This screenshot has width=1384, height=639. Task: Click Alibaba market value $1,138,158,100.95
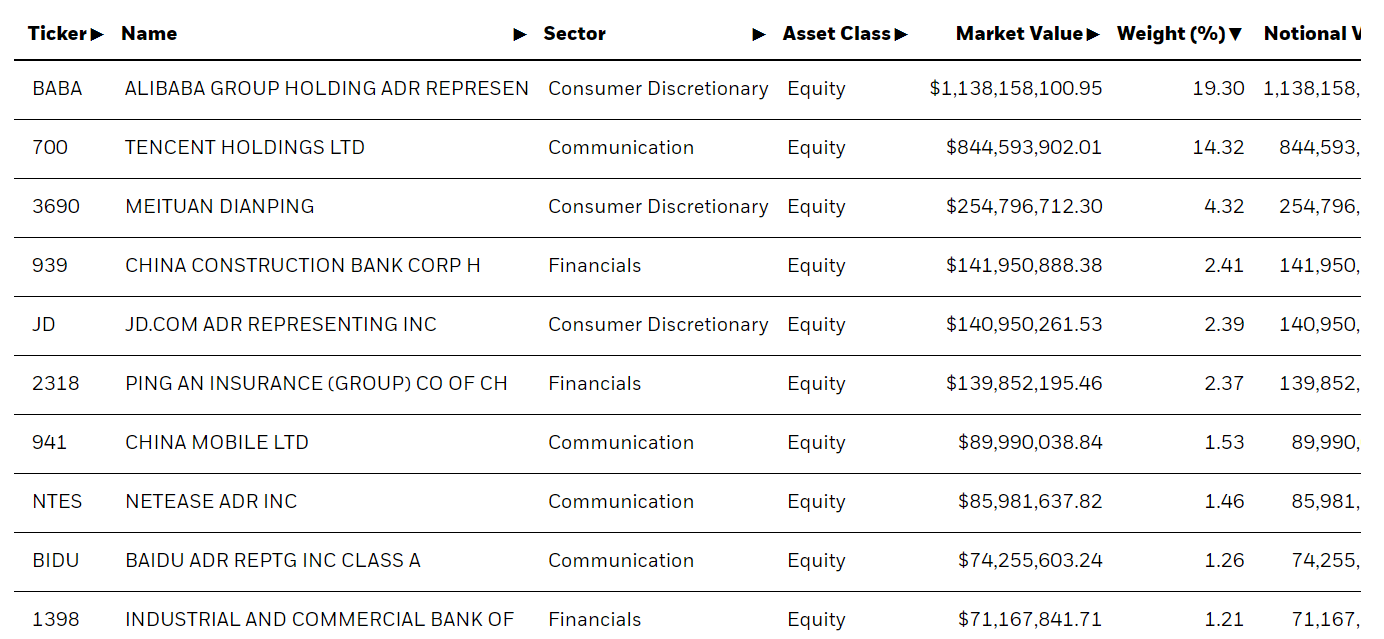[x=1016, y=89]
